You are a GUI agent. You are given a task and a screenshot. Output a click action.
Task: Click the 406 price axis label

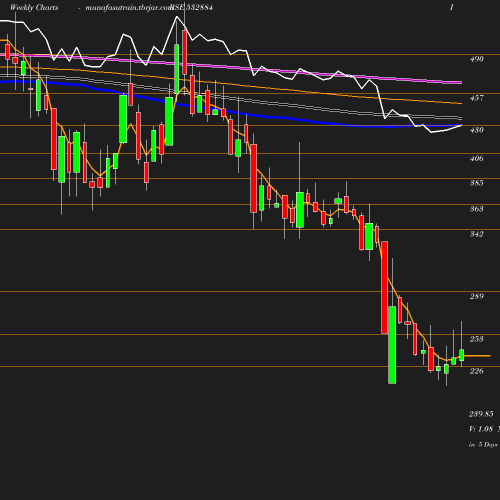coord(476,158)
